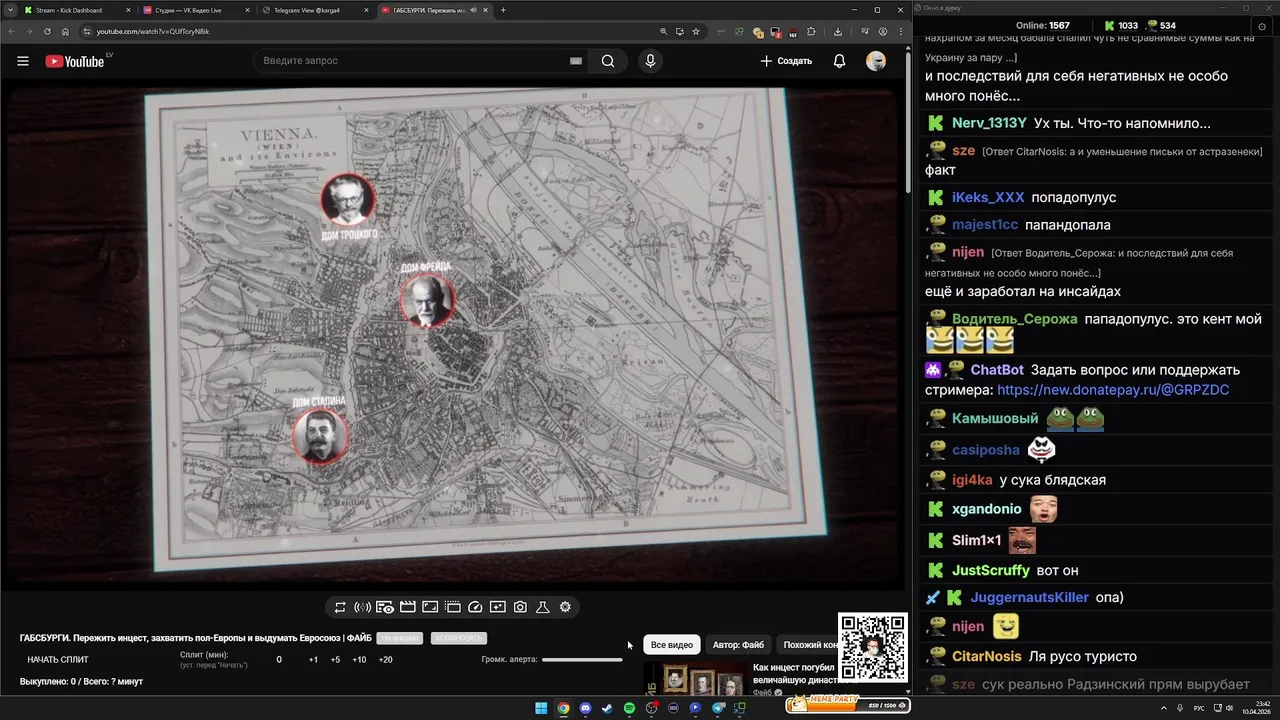1280x720 pixels.
Task: Add +20 minutes to split
Action: pos(385,660)
